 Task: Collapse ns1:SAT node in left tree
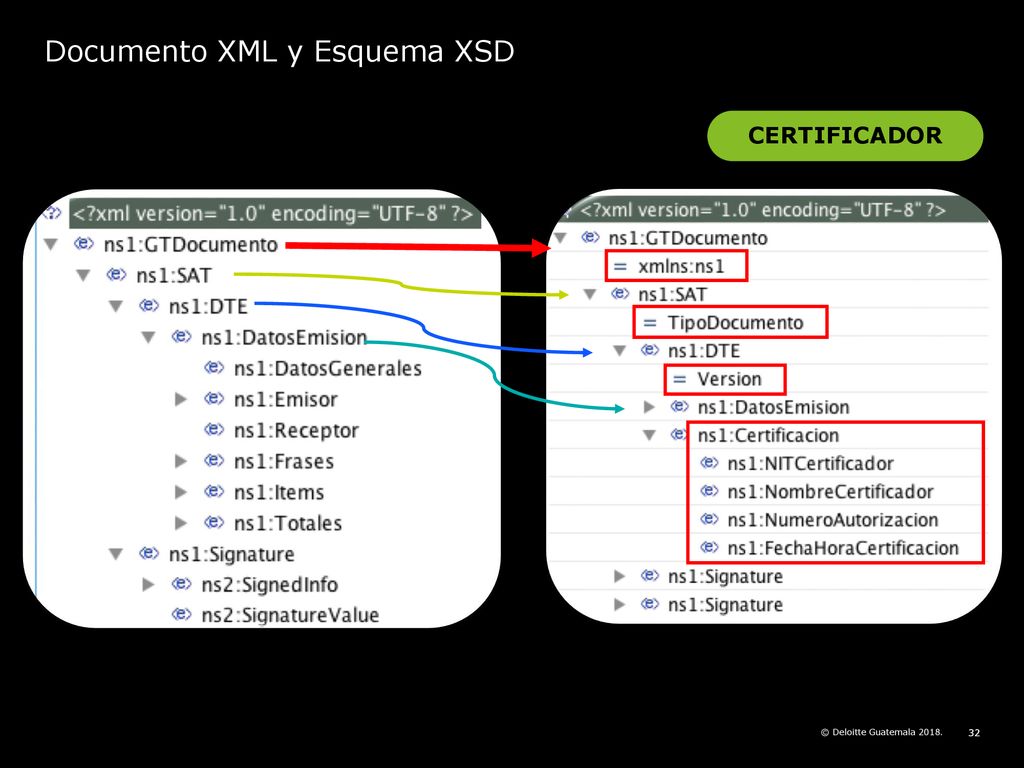(84, 276)
